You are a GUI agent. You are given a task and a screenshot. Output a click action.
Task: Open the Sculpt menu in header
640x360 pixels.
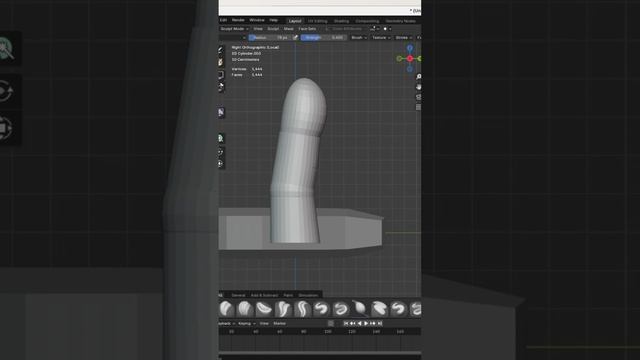(273, 29)
